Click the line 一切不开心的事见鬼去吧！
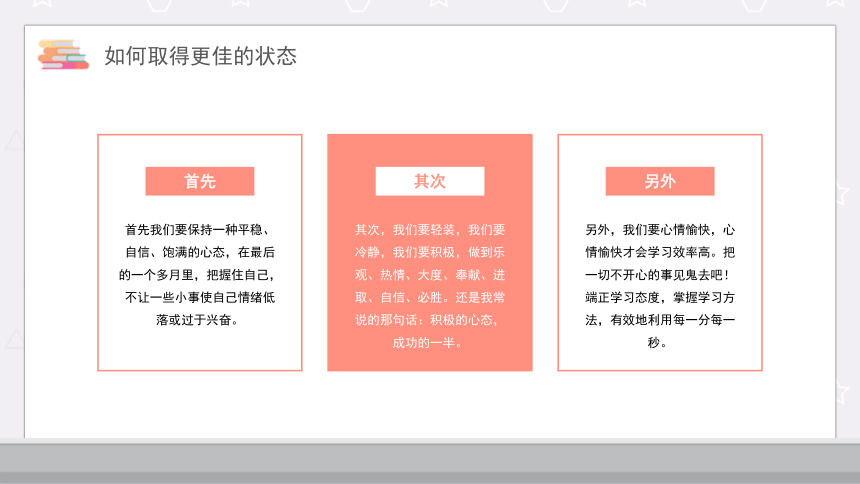The width and height of the screenshot is (860, 484). click(658, 275)
